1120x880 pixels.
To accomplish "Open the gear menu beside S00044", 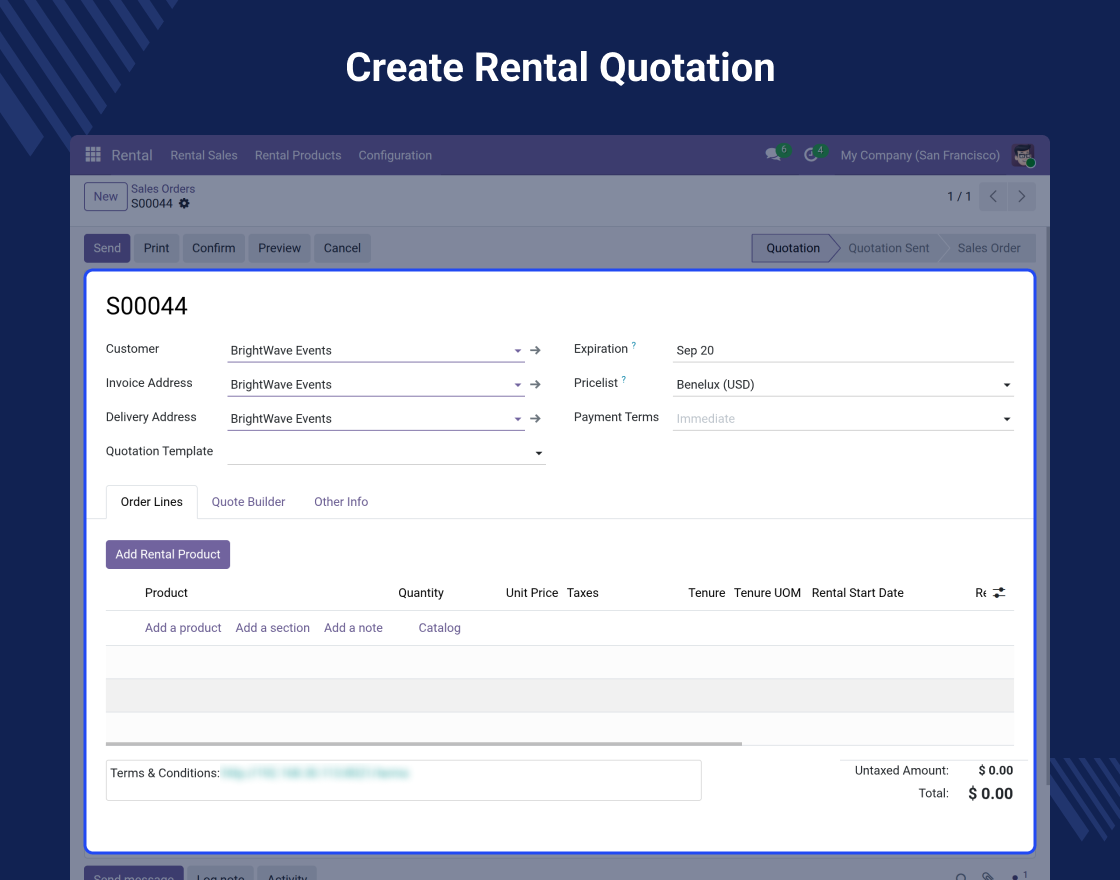I will (x=184, y=204).
